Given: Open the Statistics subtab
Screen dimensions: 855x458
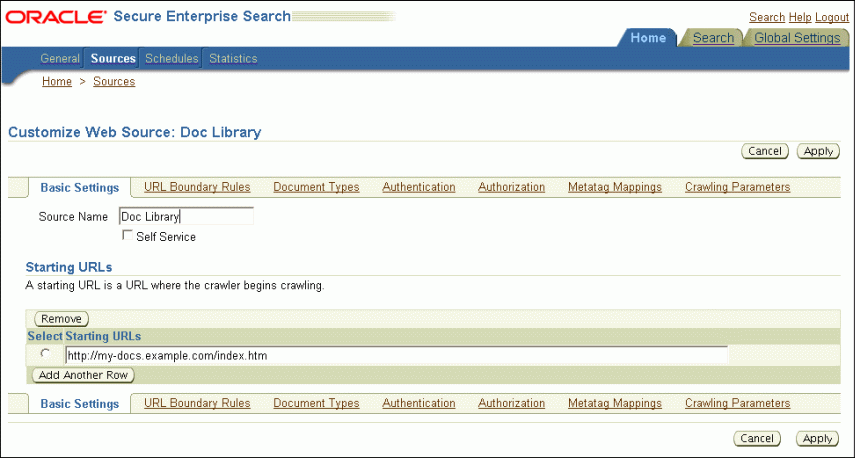Looking at the screenshot, I should pos(233,58).
